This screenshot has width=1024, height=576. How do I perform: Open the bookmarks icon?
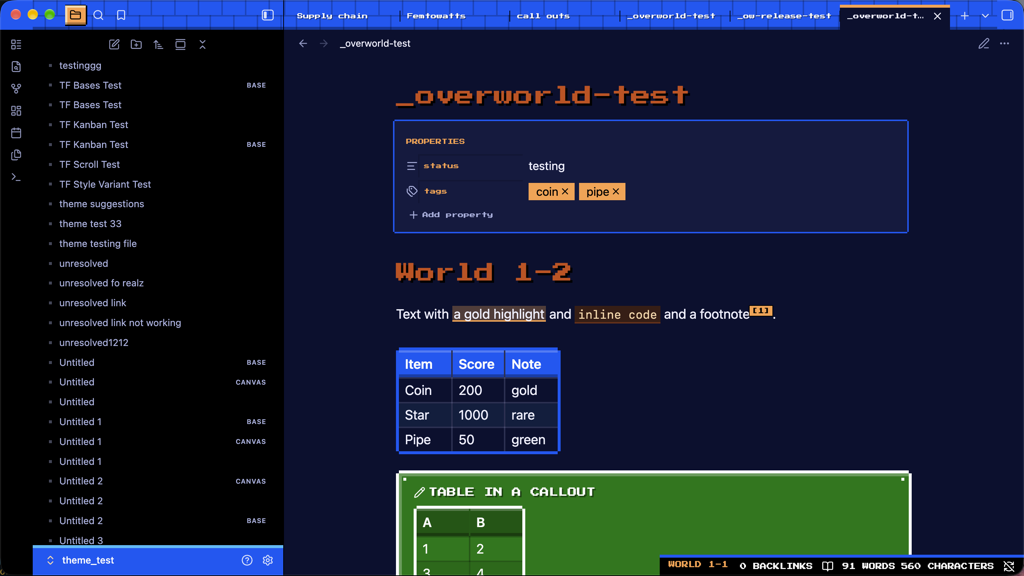(121, 15)
